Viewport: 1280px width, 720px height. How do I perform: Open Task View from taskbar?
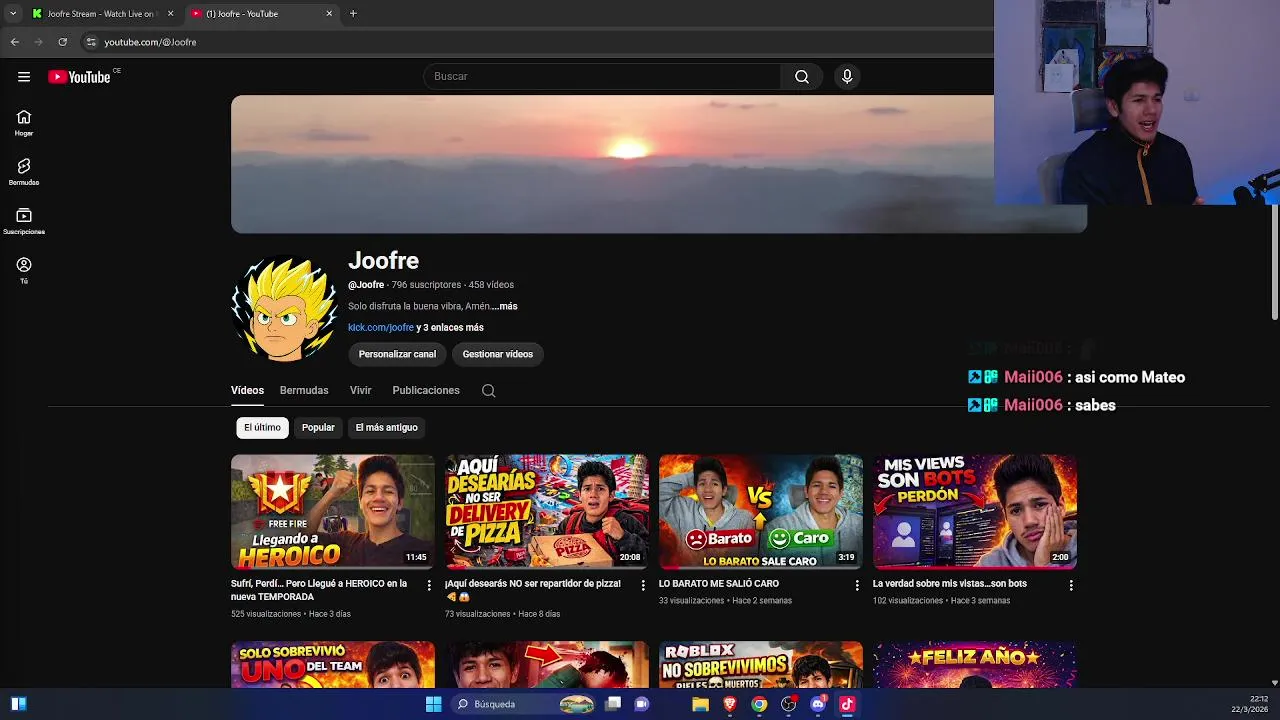coord(613,704)
